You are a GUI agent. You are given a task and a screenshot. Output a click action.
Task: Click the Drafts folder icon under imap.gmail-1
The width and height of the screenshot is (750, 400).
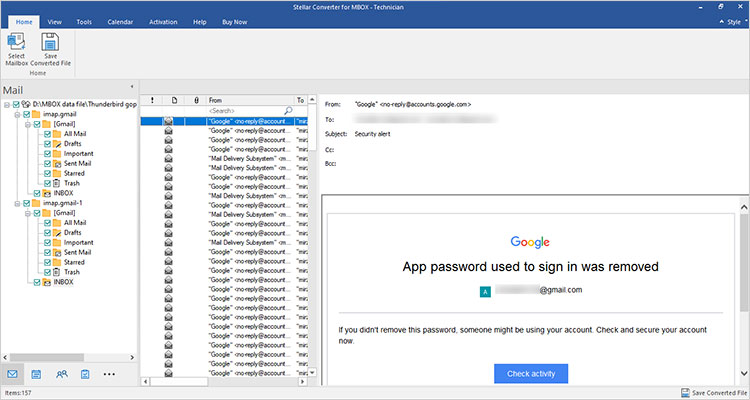pos(57,233)
